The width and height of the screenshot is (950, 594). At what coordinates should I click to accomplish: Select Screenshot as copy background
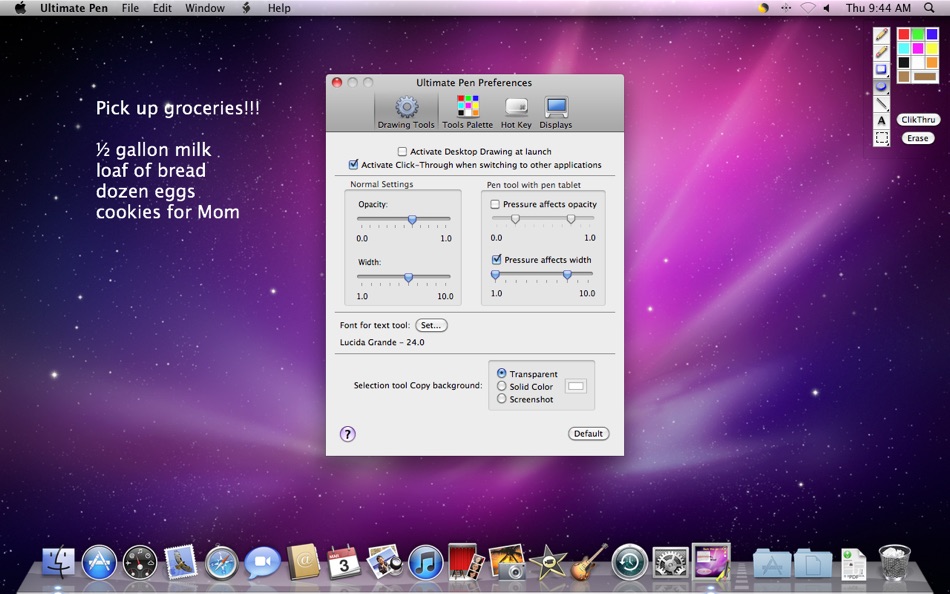click(x=502, y=399)
